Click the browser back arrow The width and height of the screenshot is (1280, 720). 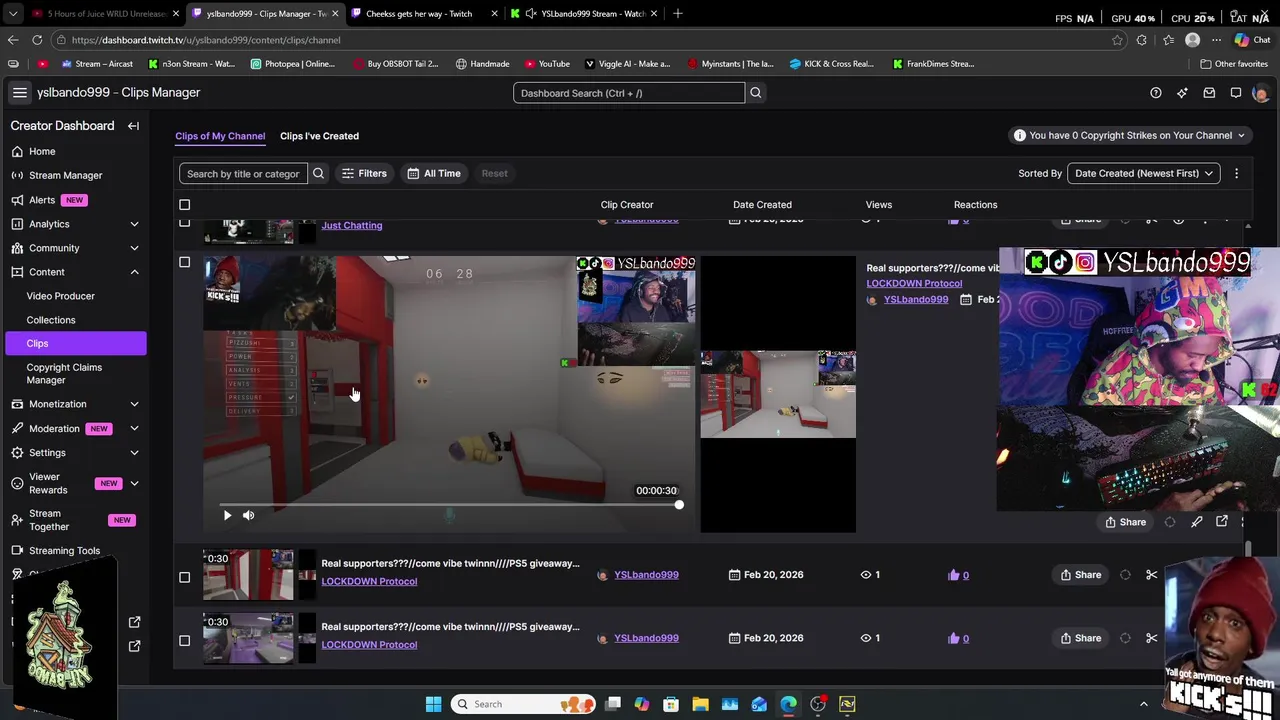(x=12, y=40)
